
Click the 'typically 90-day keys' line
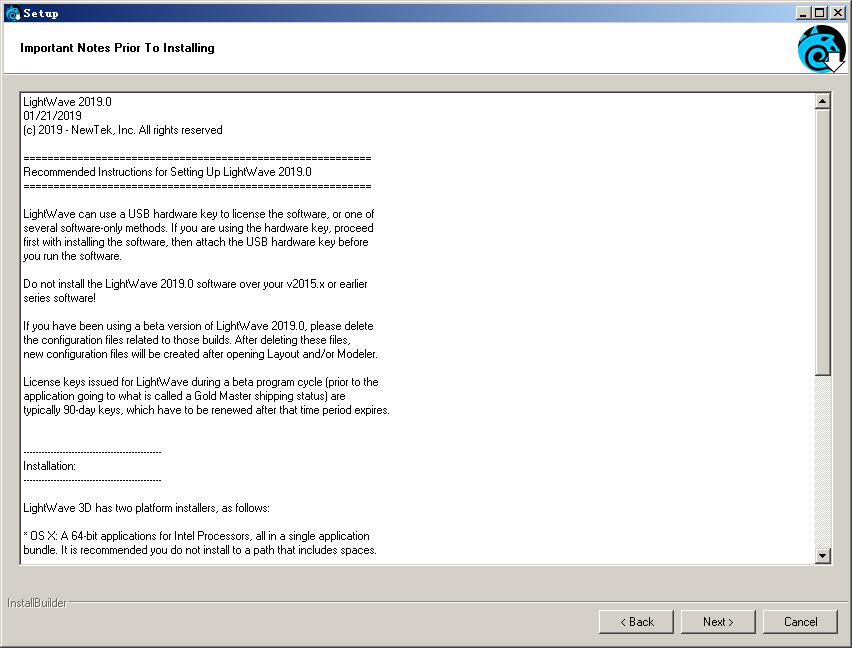coord(206,410)
